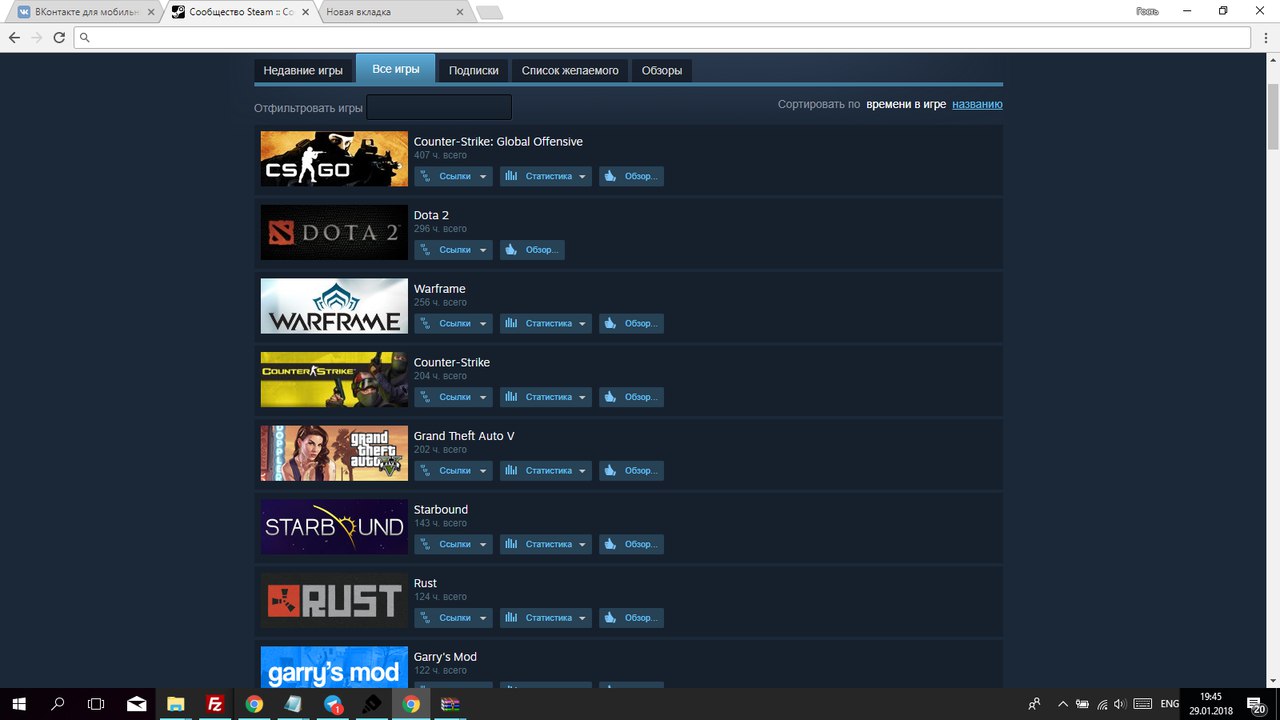Write a review (Обзор) for Grand Theft Auto V
The image size is (1280, 720).
[x=631, y=470]
